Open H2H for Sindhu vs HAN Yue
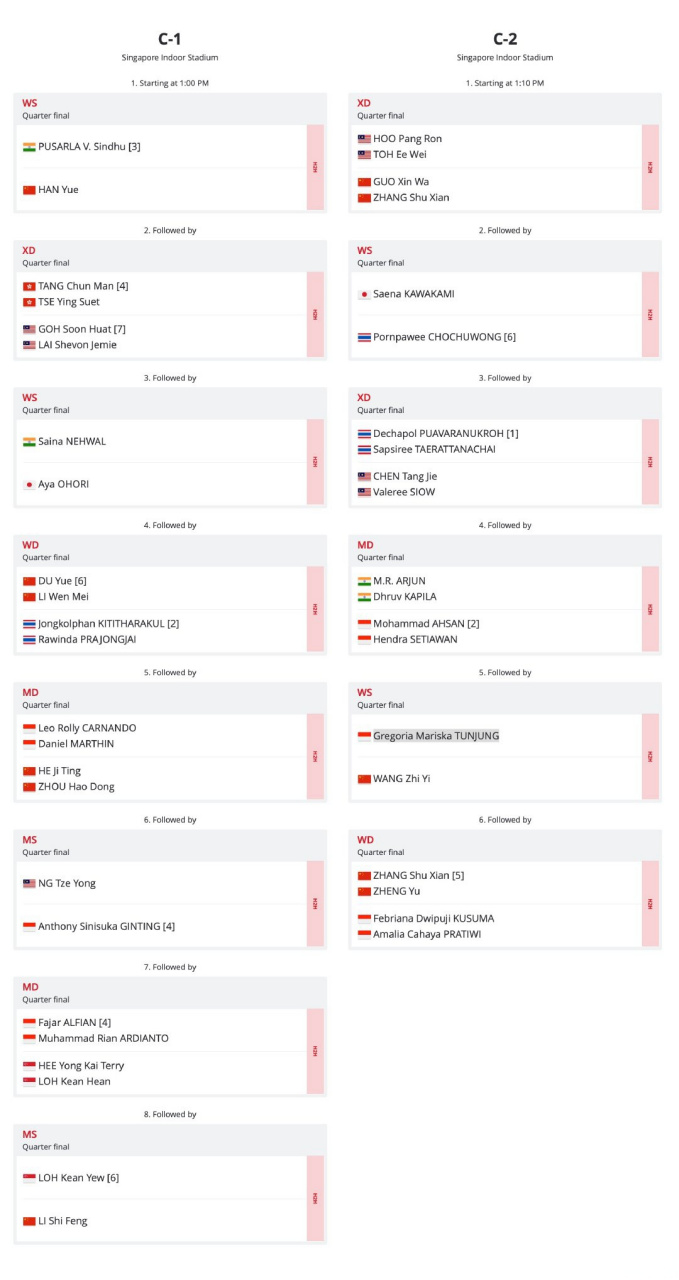Viewport: 679px width, 1280px height. pyautogui.click(x=315, y=168)
